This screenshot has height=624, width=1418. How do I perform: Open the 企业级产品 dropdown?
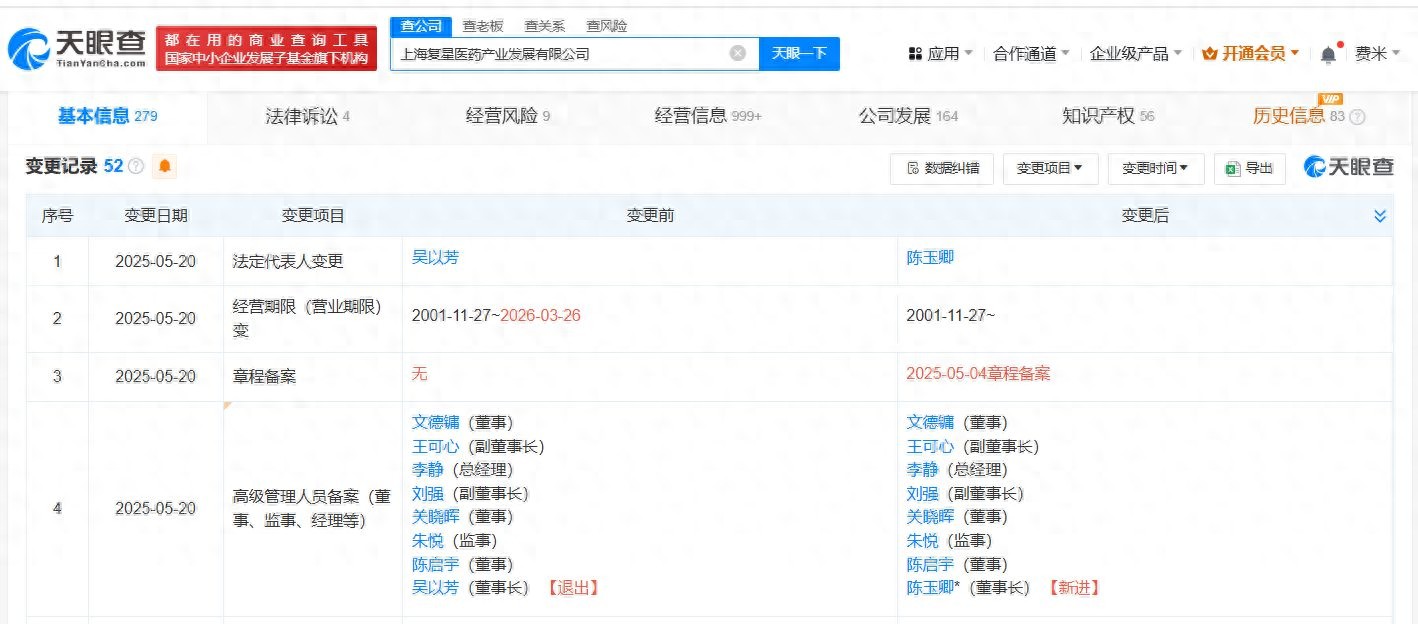(x=1136, y=54)
